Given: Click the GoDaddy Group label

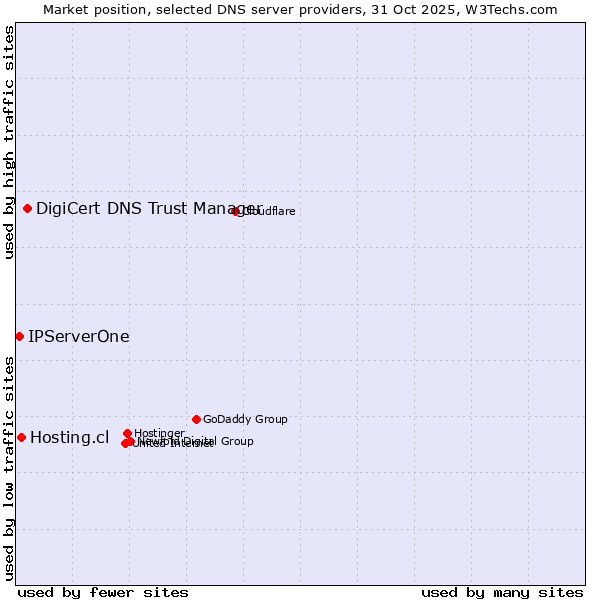Looking at the screenshot, I should coord(245,419).
